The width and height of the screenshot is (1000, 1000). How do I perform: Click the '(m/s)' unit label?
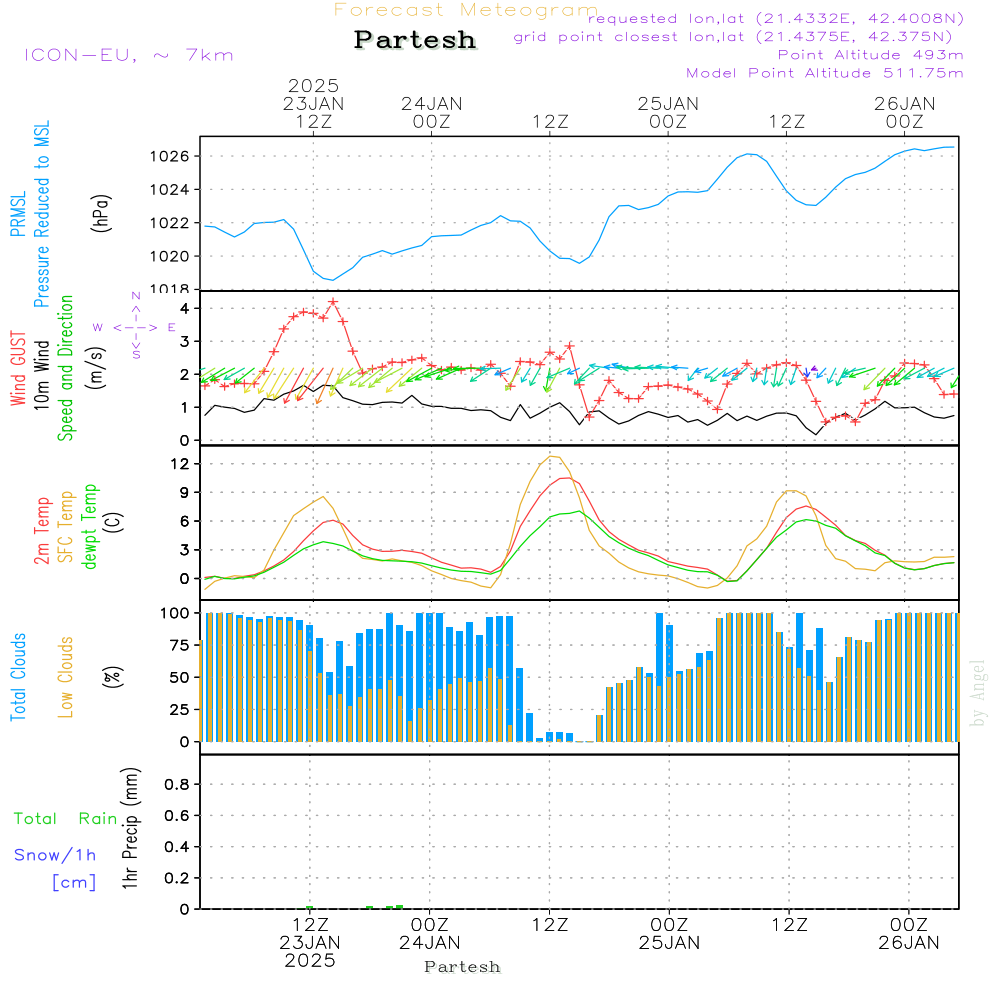click(x=96, y=368)
